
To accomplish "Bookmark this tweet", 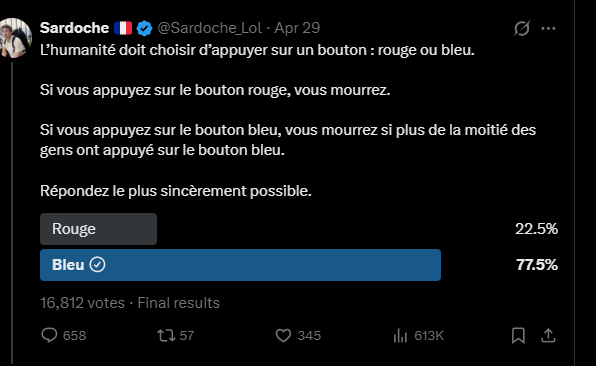I will coord(518,335).
